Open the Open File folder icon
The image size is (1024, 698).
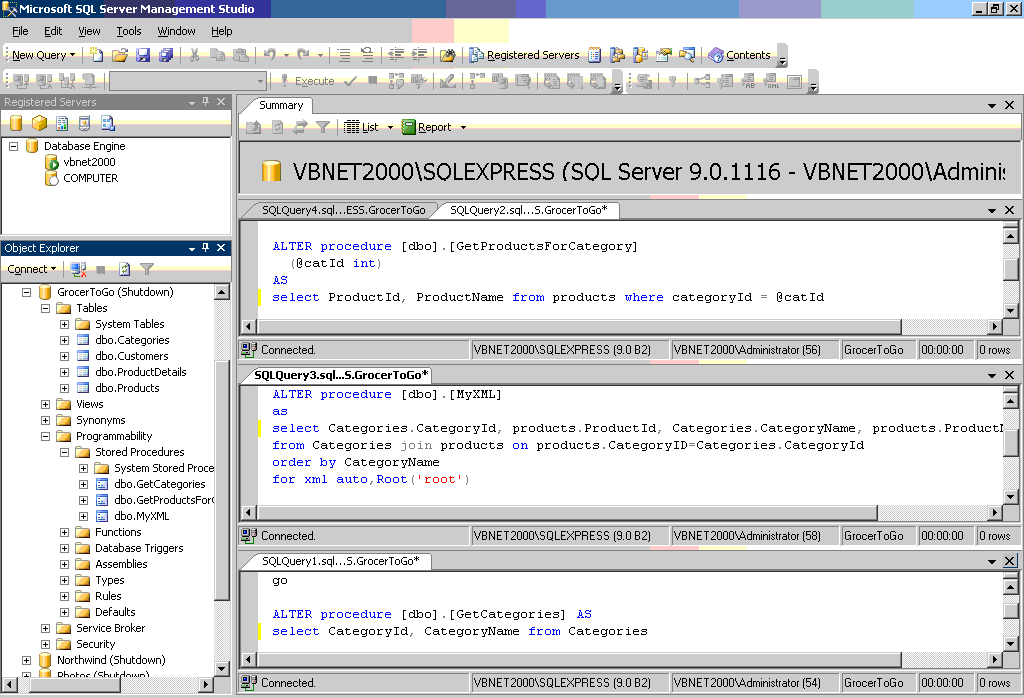coord(120,56)
